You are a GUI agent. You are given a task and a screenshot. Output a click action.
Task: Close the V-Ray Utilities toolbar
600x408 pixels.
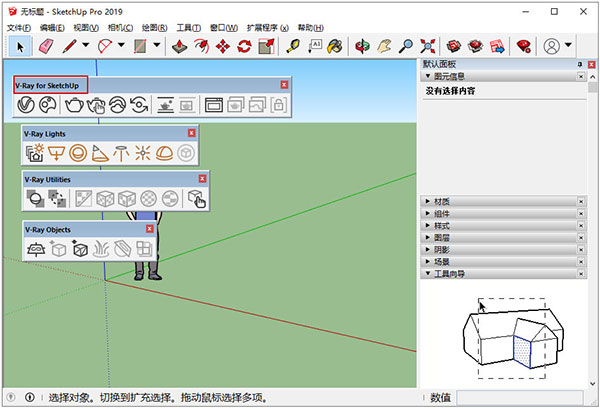(x=202, y=179)
